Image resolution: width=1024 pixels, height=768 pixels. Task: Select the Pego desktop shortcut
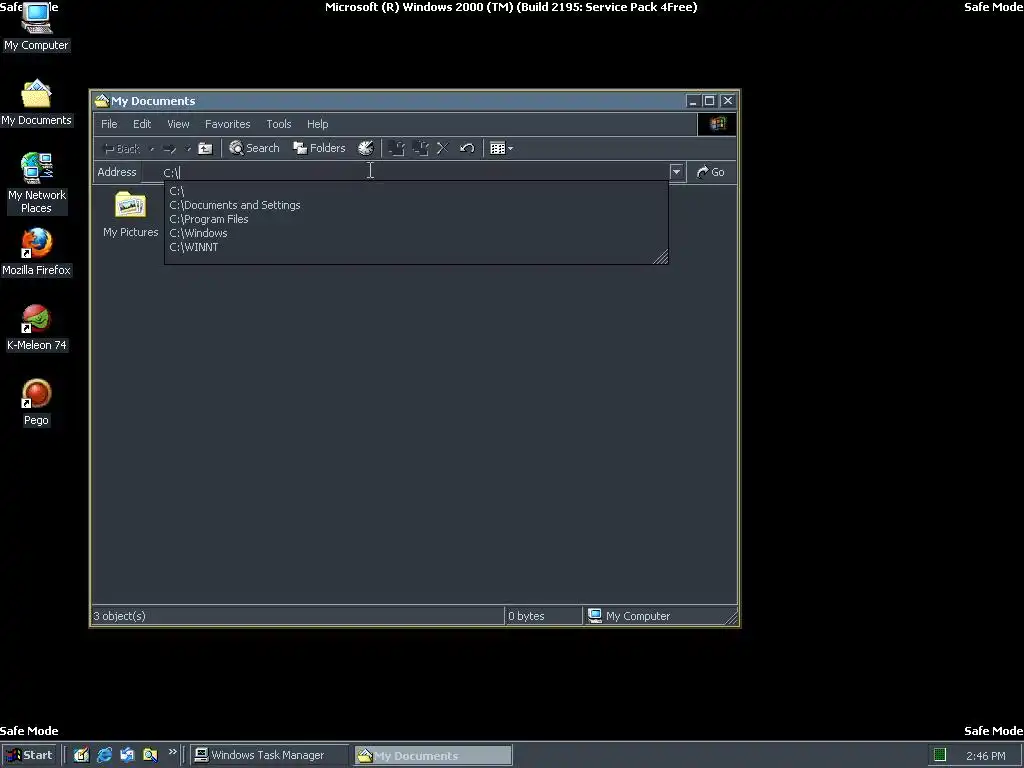[x=37, y=402]
